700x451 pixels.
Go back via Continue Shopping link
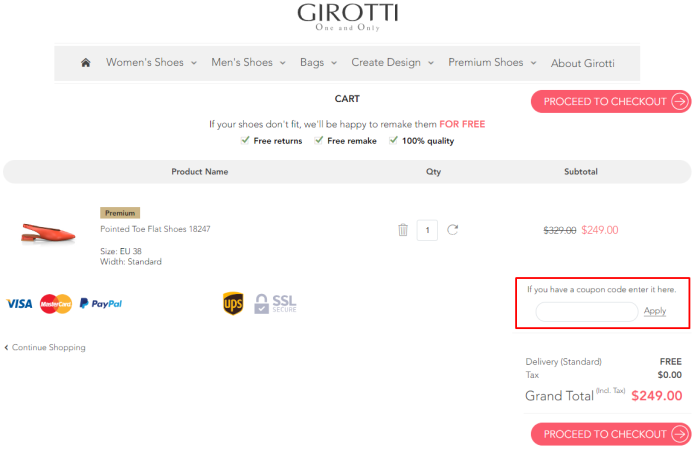click(x=45, y=347)
